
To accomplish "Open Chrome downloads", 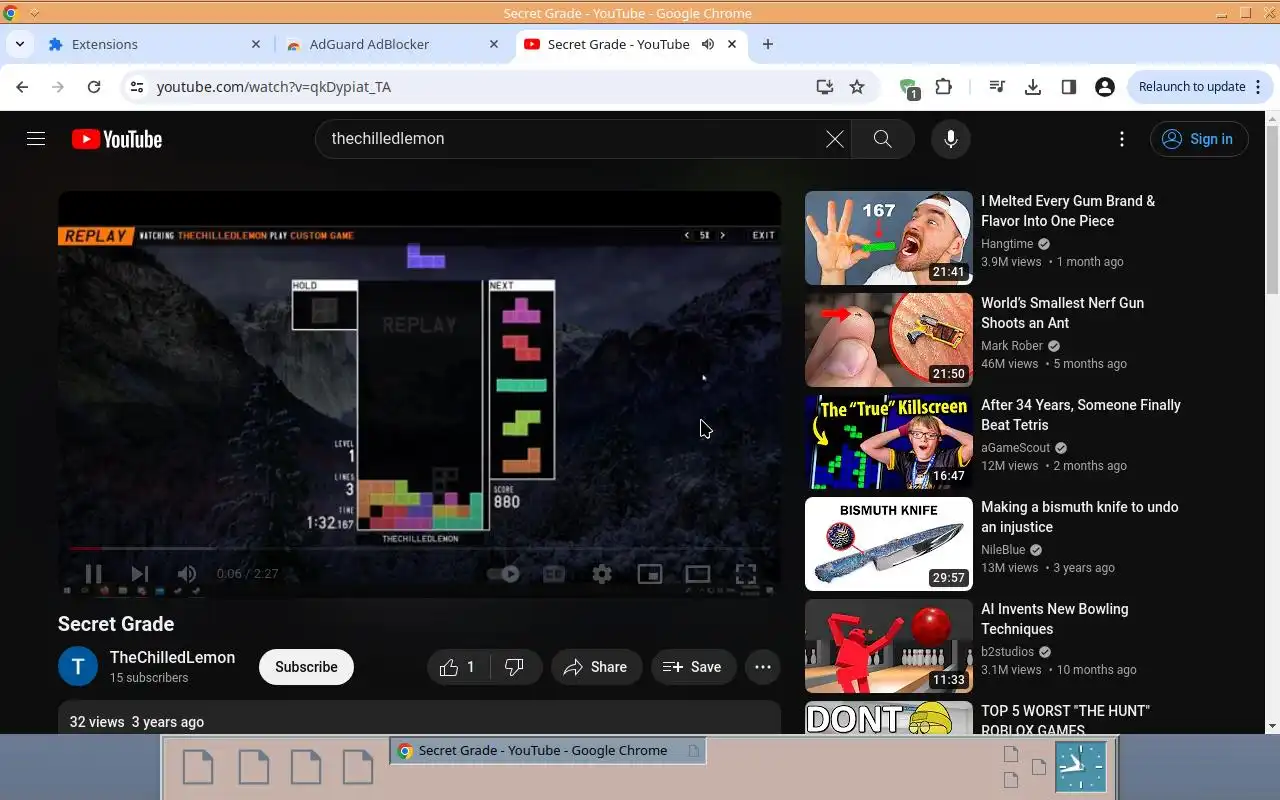I will click(1033, 87).
